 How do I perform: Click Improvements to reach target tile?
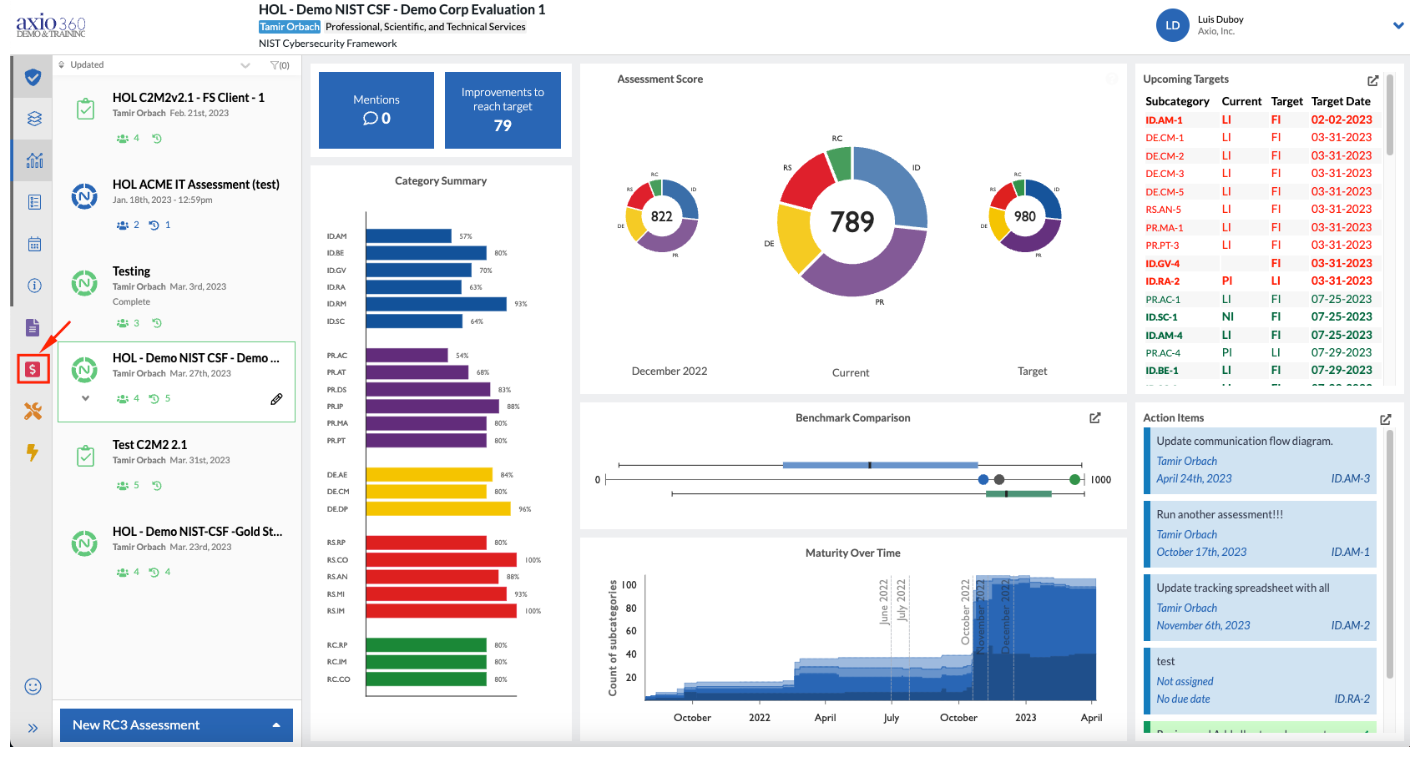[x=503, y=110]
